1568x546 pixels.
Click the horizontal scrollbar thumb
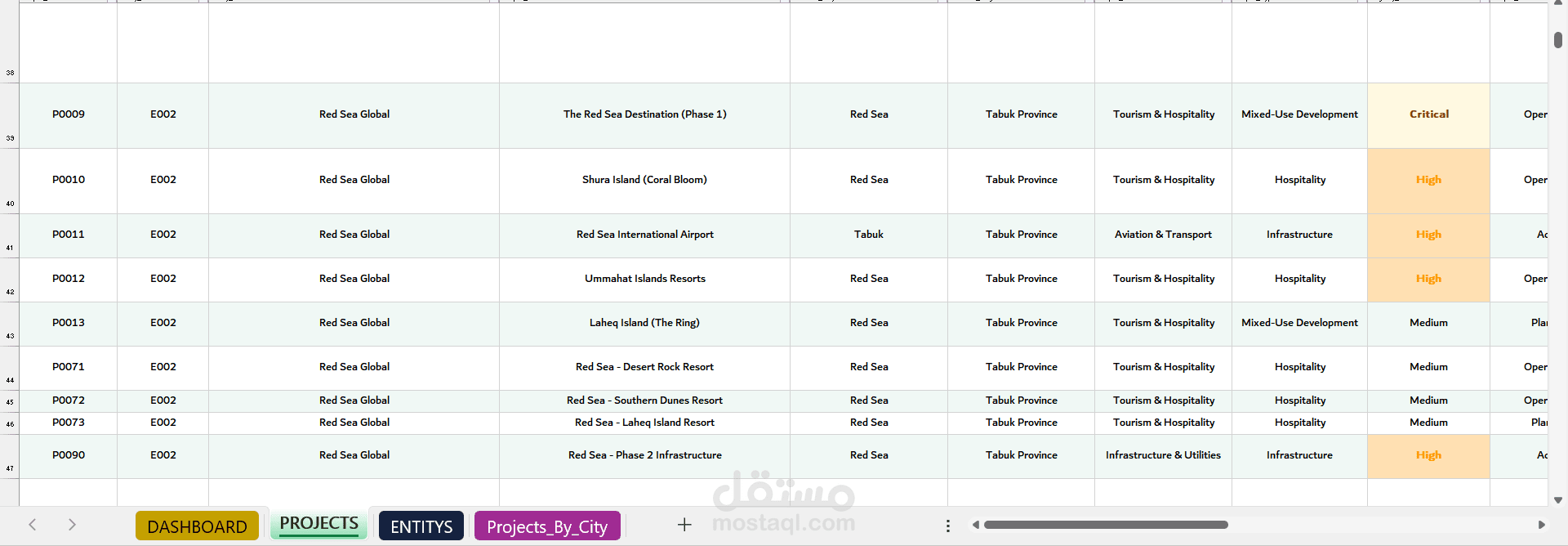pos(1106,525)
